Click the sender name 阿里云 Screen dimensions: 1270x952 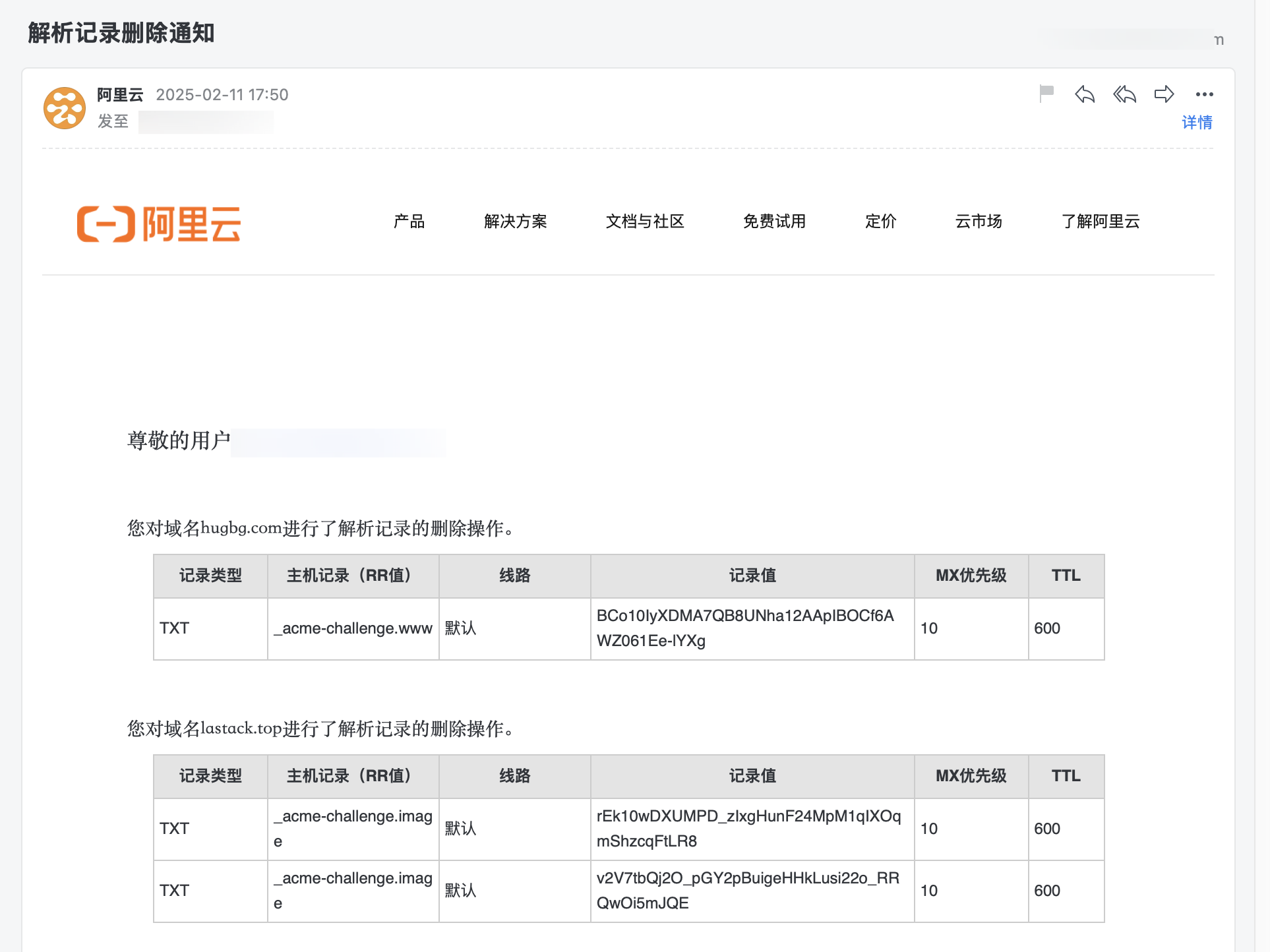120,95
